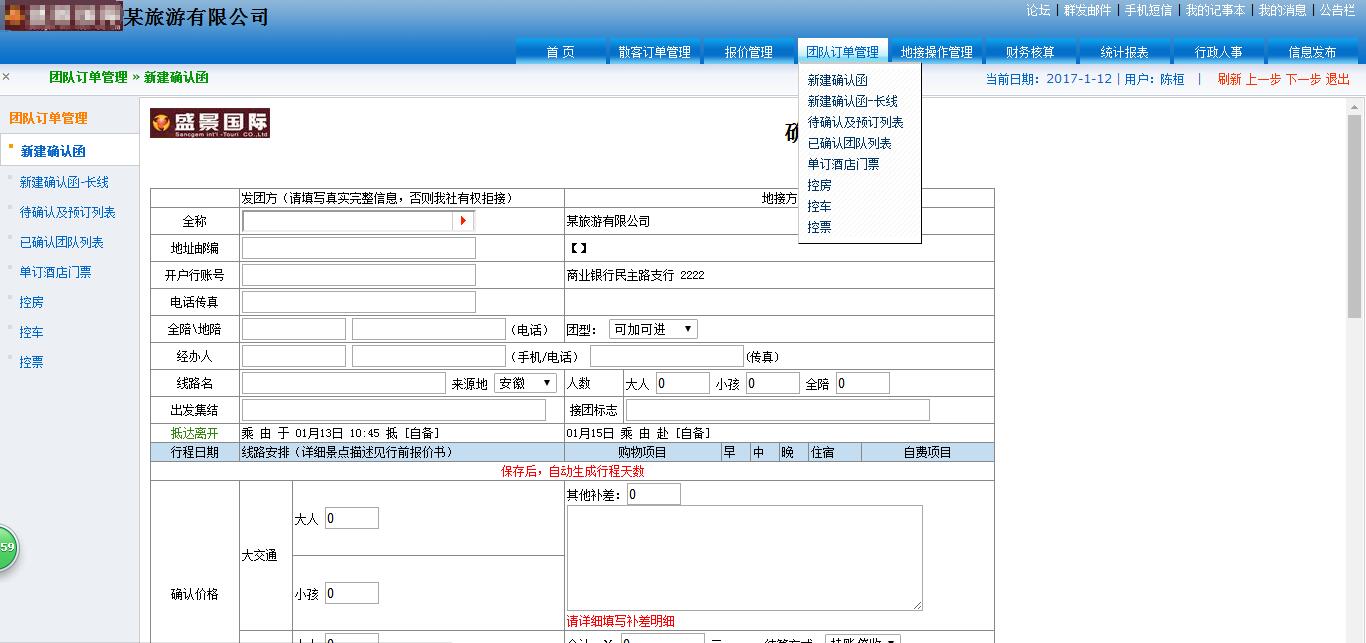Select 已确认团队列表 from the dropdown menu
This screenshot has height=643, width=1366.
(x=849, y=143)
